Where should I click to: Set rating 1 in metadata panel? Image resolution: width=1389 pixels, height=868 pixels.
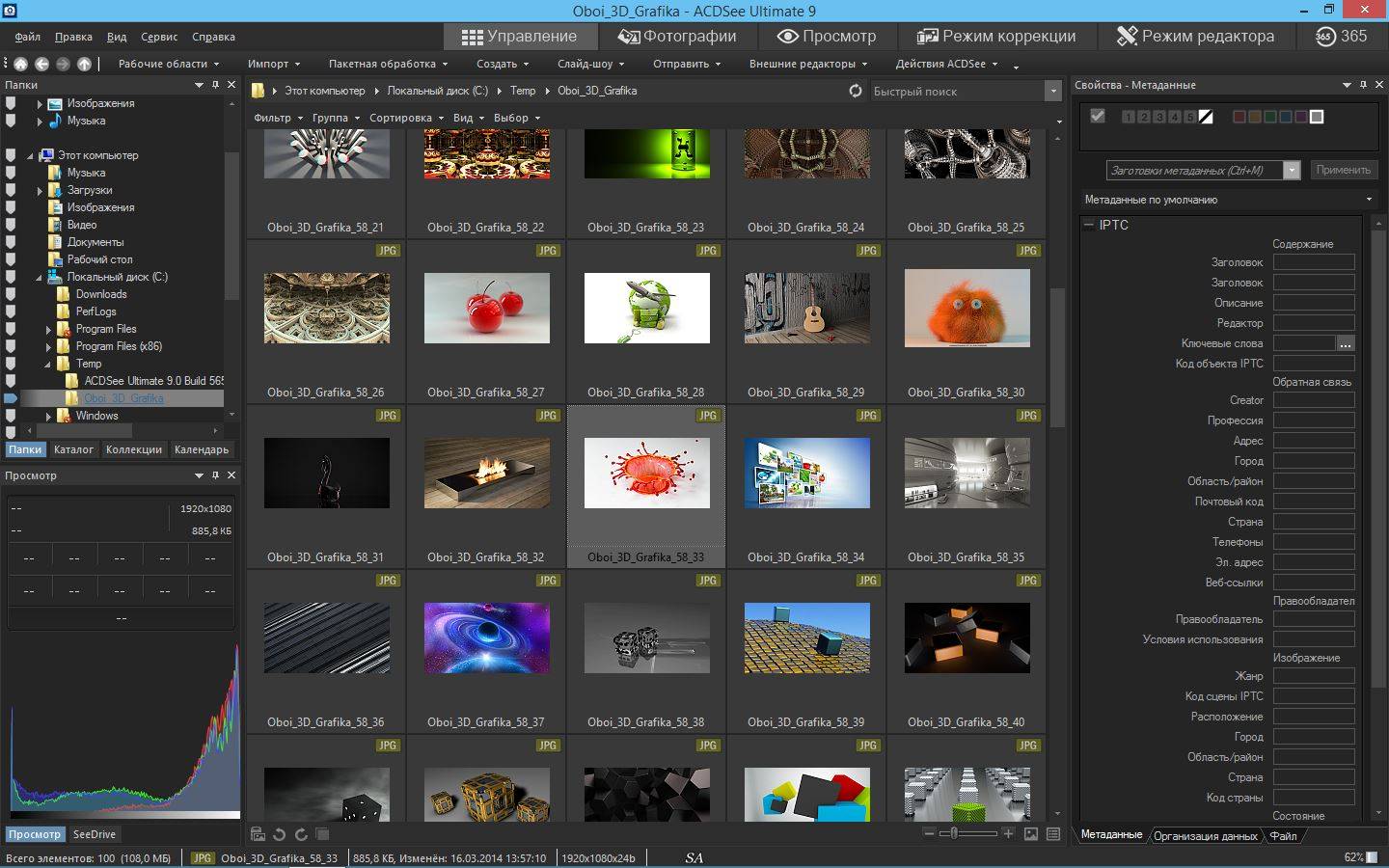[1129, 117]
